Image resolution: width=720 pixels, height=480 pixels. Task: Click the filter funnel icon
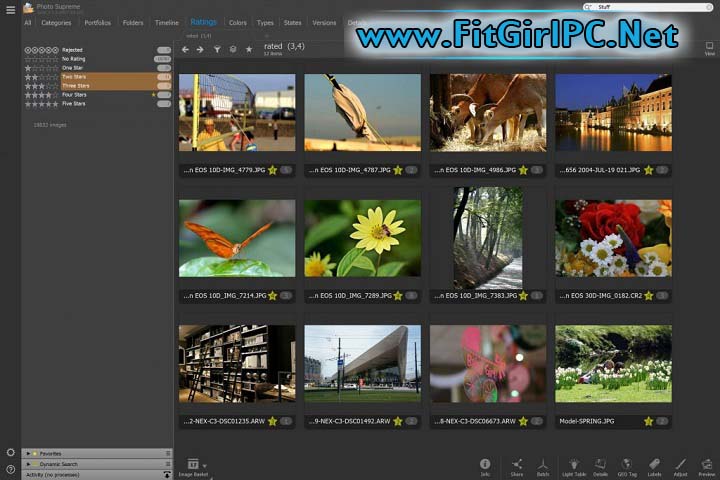coord(216,49)
